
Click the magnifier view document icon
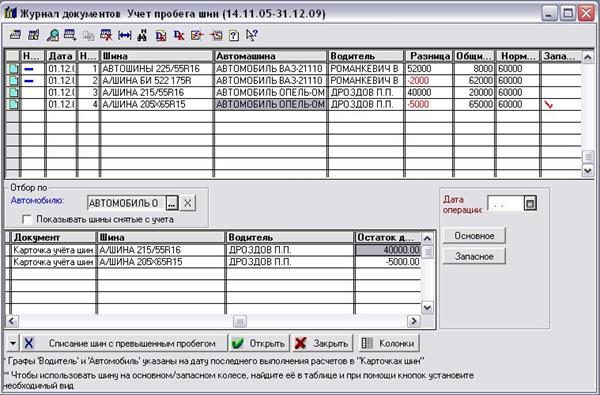52,35
